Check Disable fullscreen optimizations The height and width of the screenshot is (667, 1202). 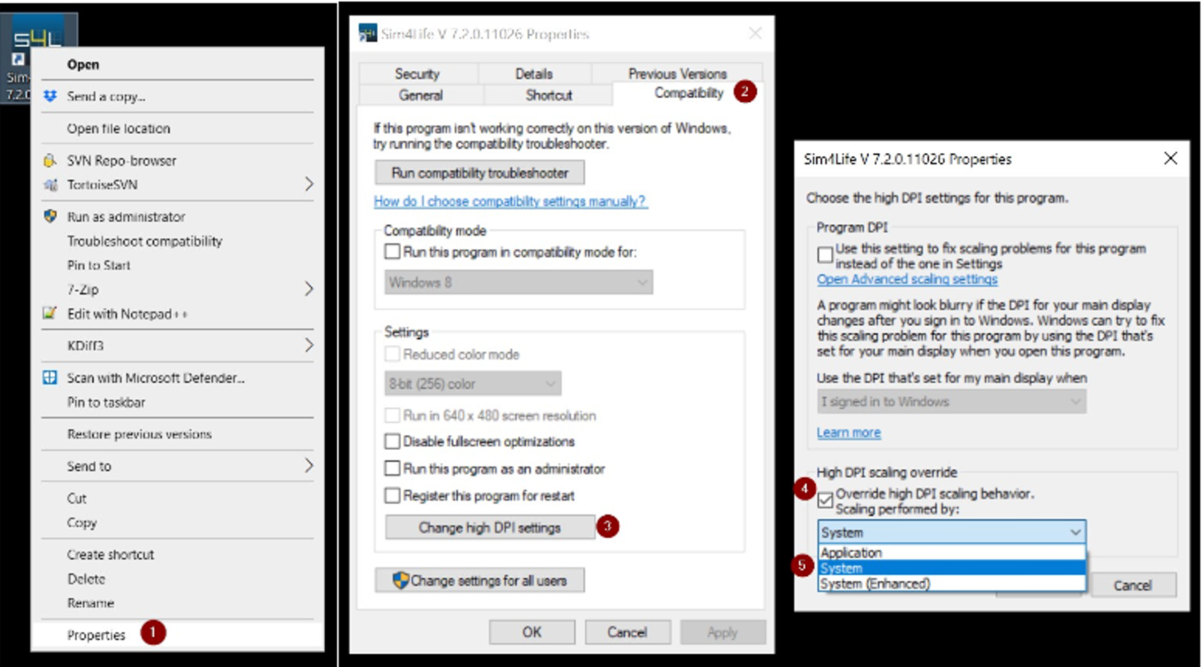[392, 442]
